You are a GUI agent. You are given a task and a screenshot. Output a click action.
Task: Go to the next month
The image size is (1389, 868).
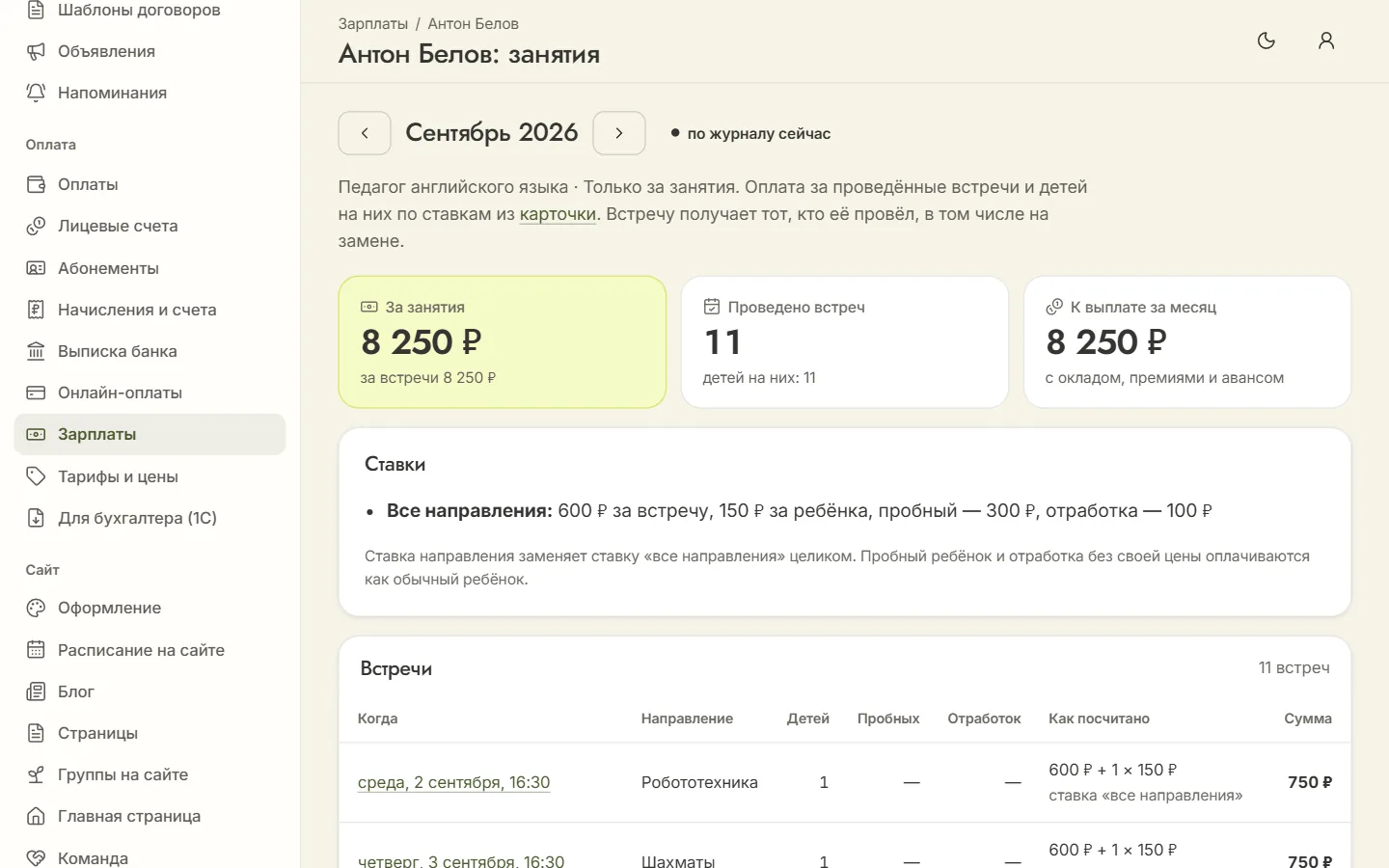619,133
